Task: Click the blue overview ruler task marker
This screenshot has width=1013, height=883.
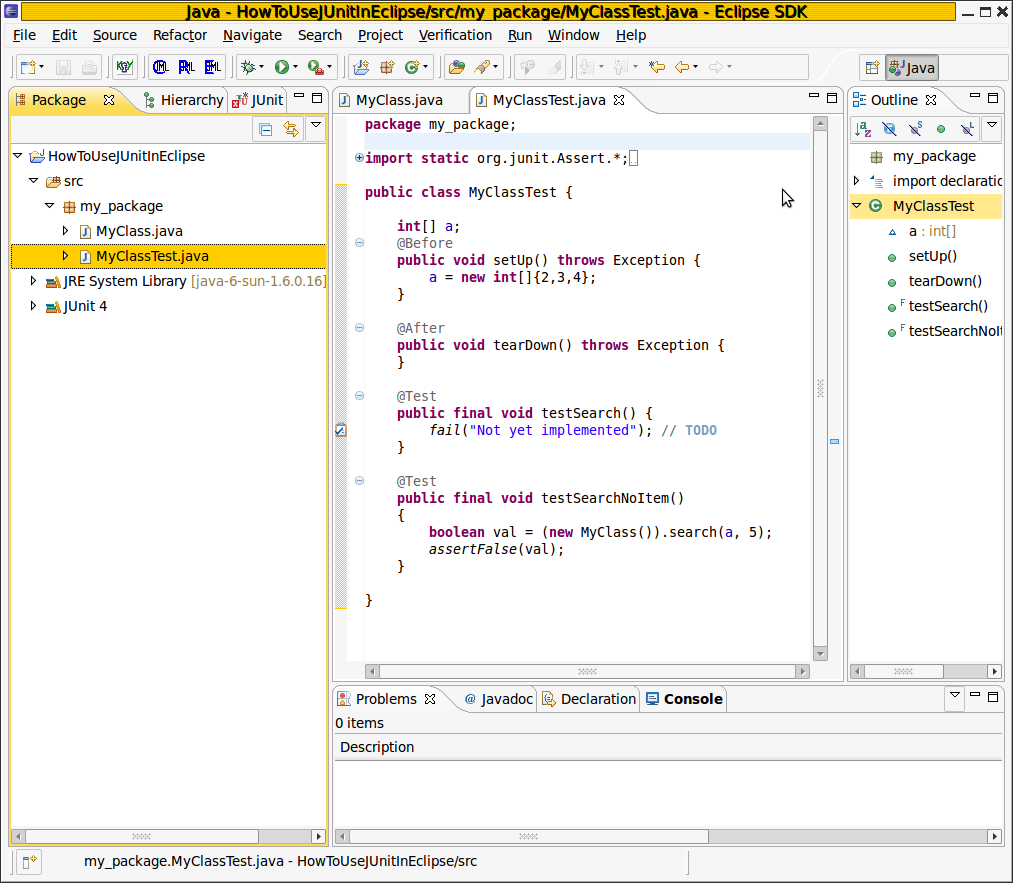Action: (x=835, y=442)
